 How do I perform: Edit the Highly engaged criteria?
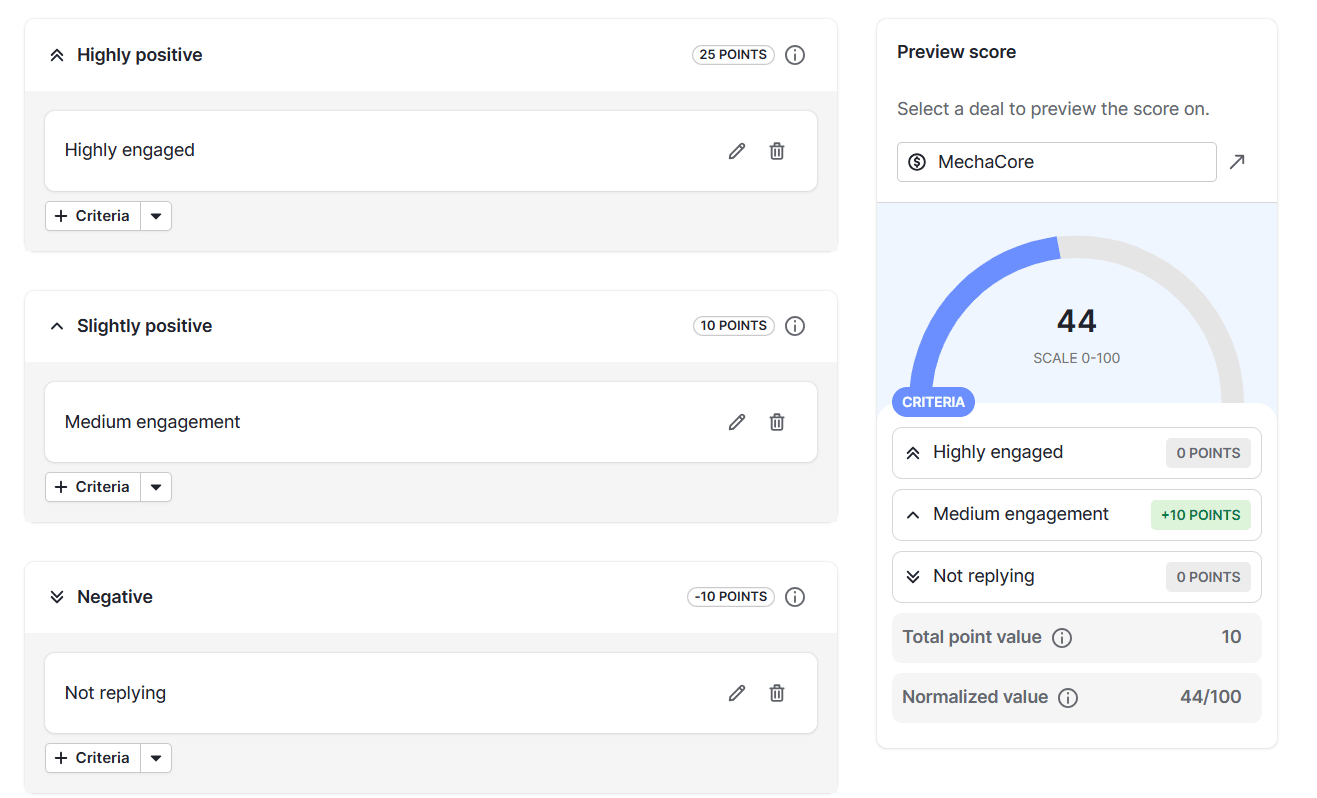click(x=737, y=151)
